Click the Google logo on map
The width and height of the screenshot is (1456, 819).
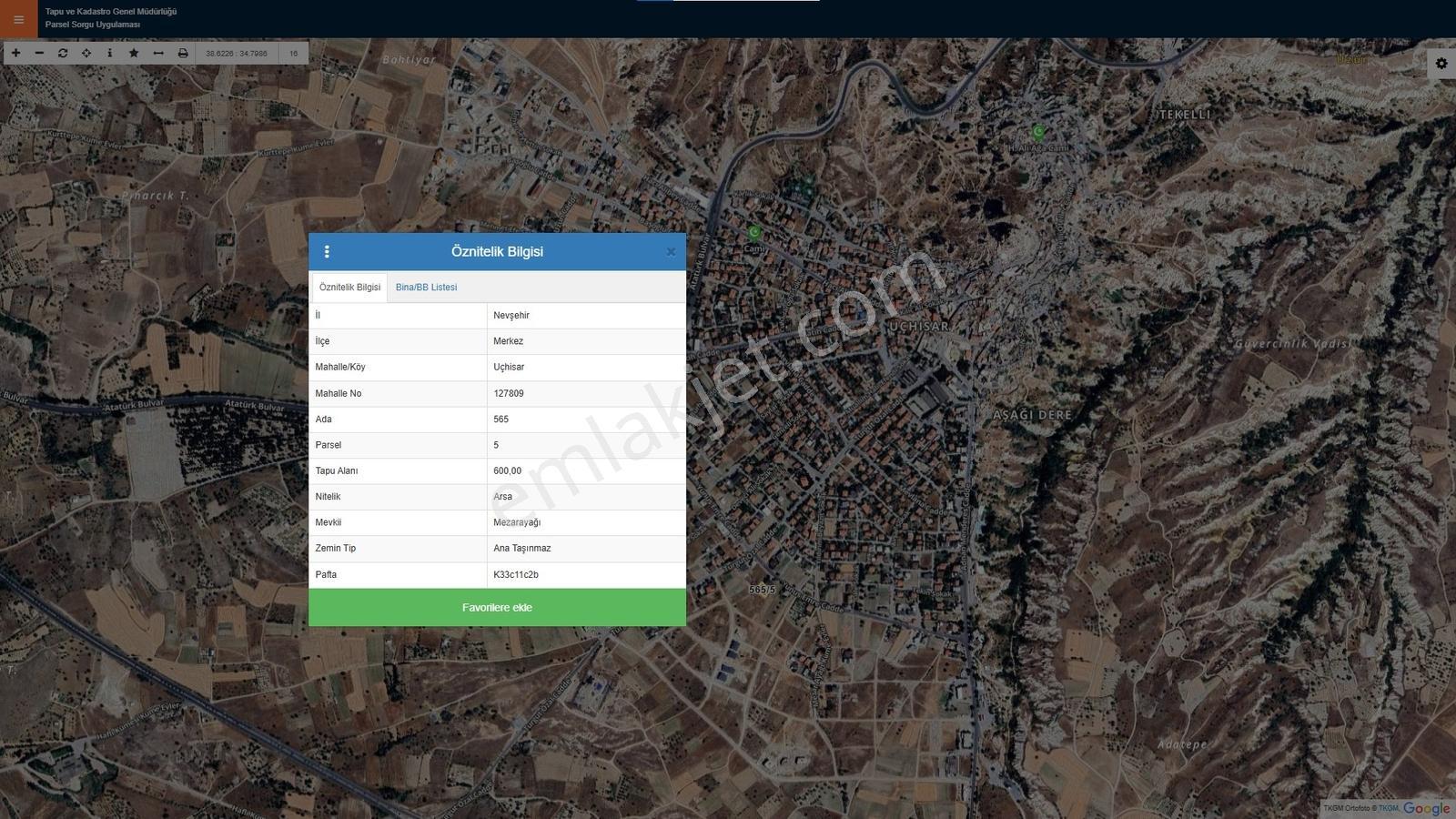(1426, 808)
